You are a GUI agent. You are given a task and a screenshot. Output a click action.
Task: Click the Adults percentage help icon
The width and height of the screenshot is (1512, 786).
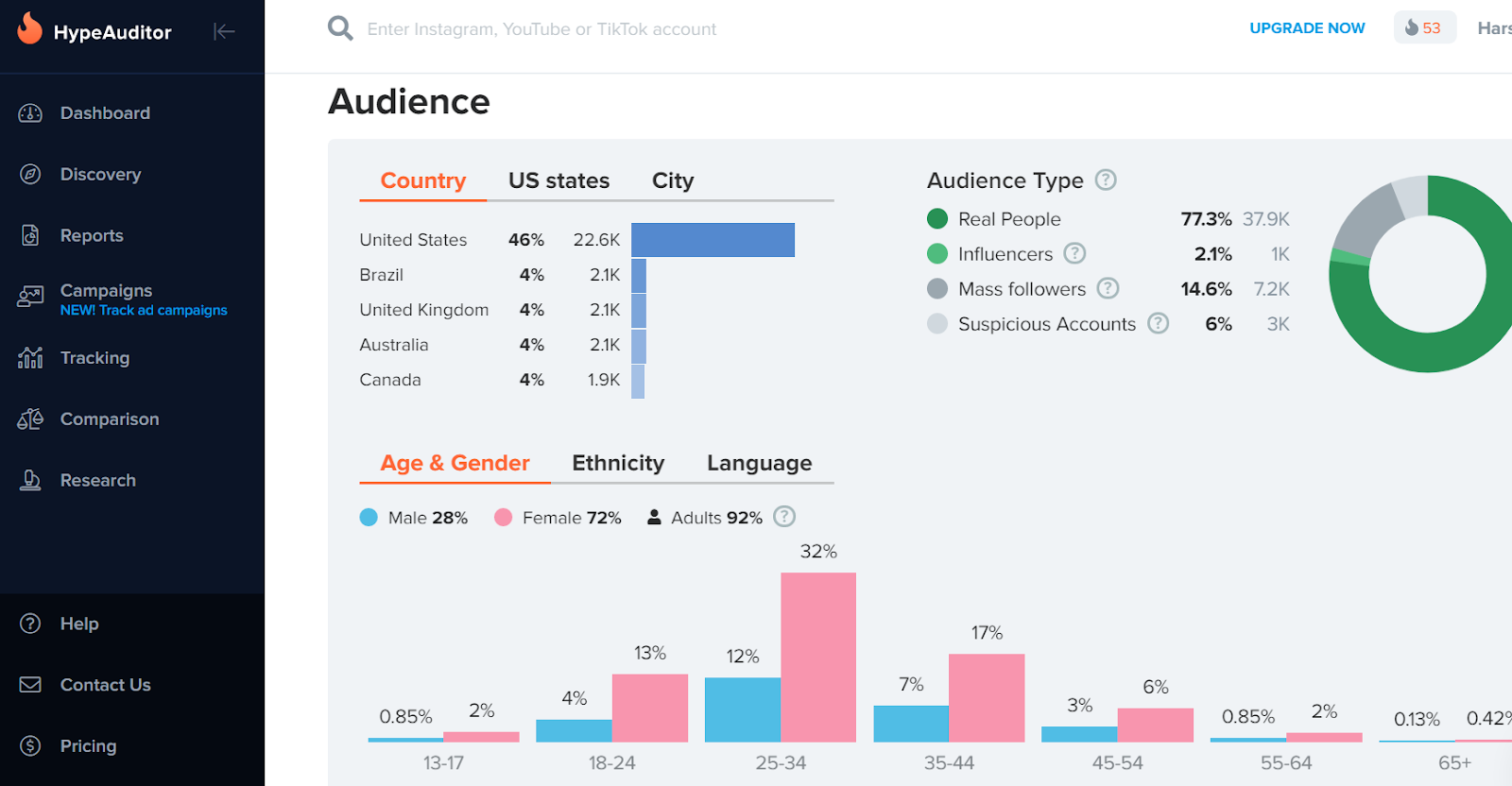tap(784, 517)
